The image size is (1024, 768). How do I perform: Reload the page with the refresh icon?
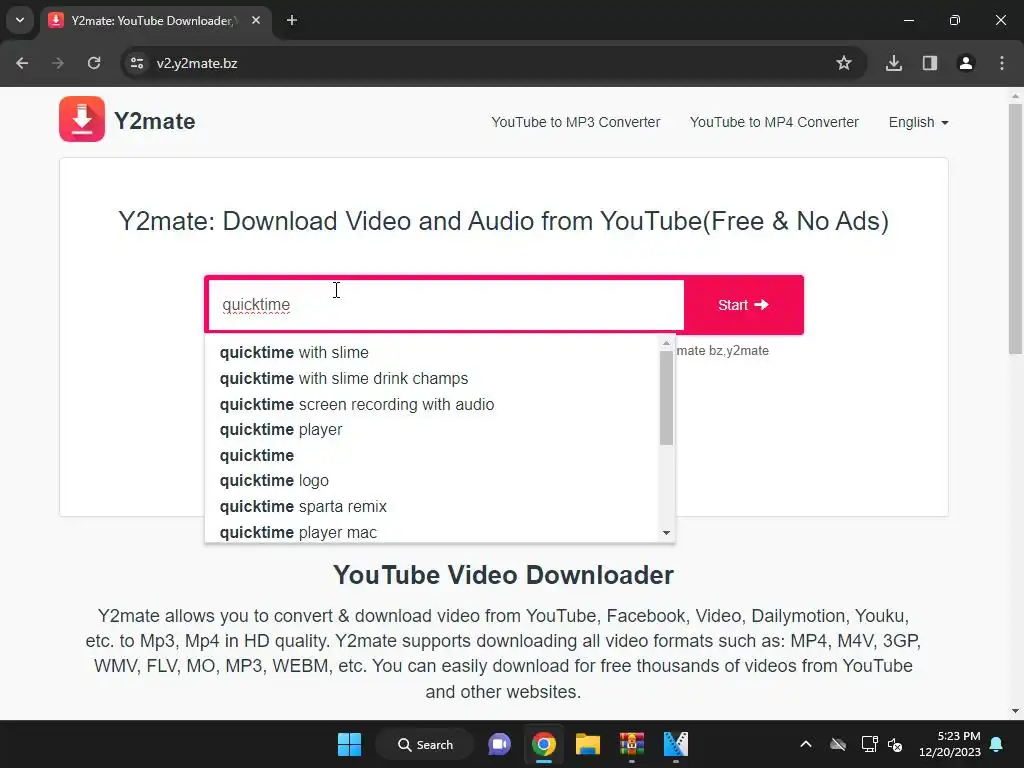[x=94, y=63]
